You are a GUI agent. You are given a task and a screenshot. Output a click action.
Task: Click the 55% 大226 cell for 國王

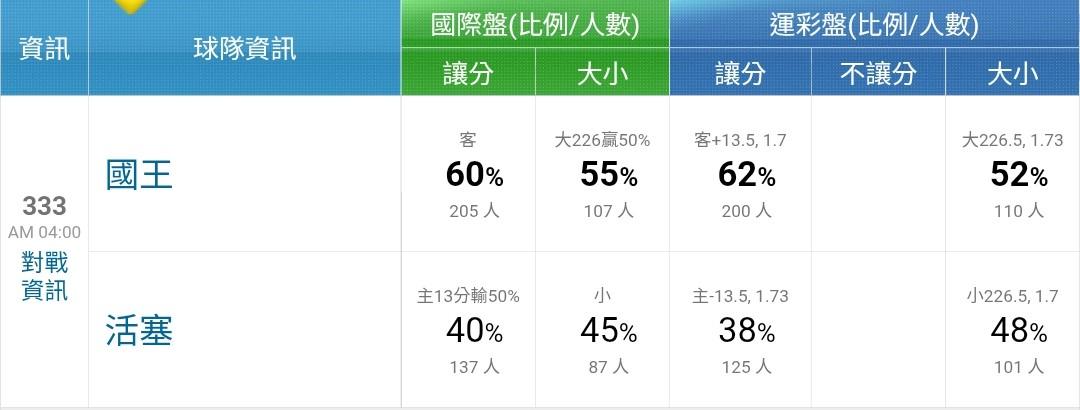click(x=602, y=176)
